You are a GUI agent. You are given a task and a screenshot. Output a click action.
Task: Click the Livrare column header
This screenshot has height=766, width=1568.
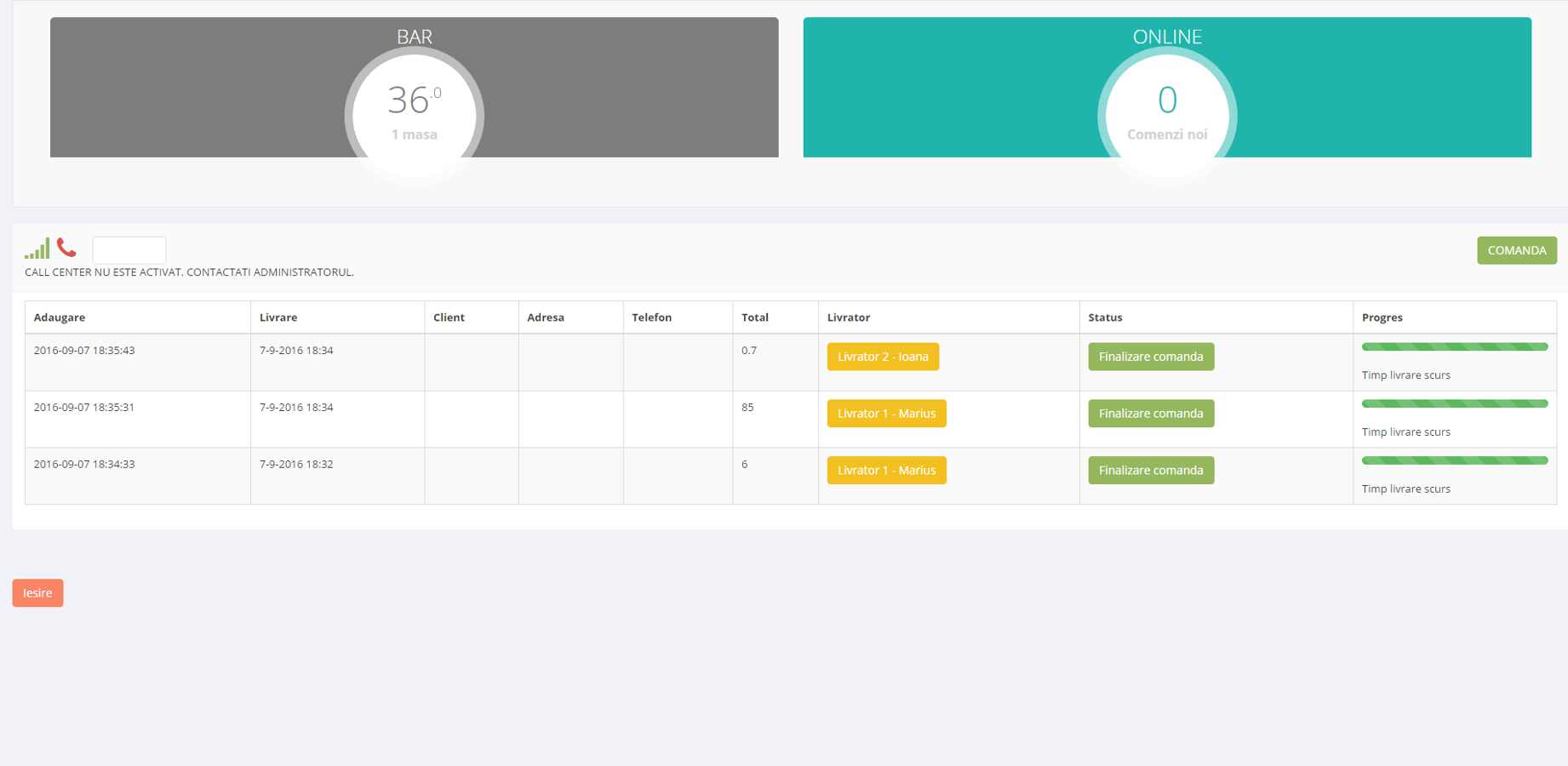pos(278,317)
